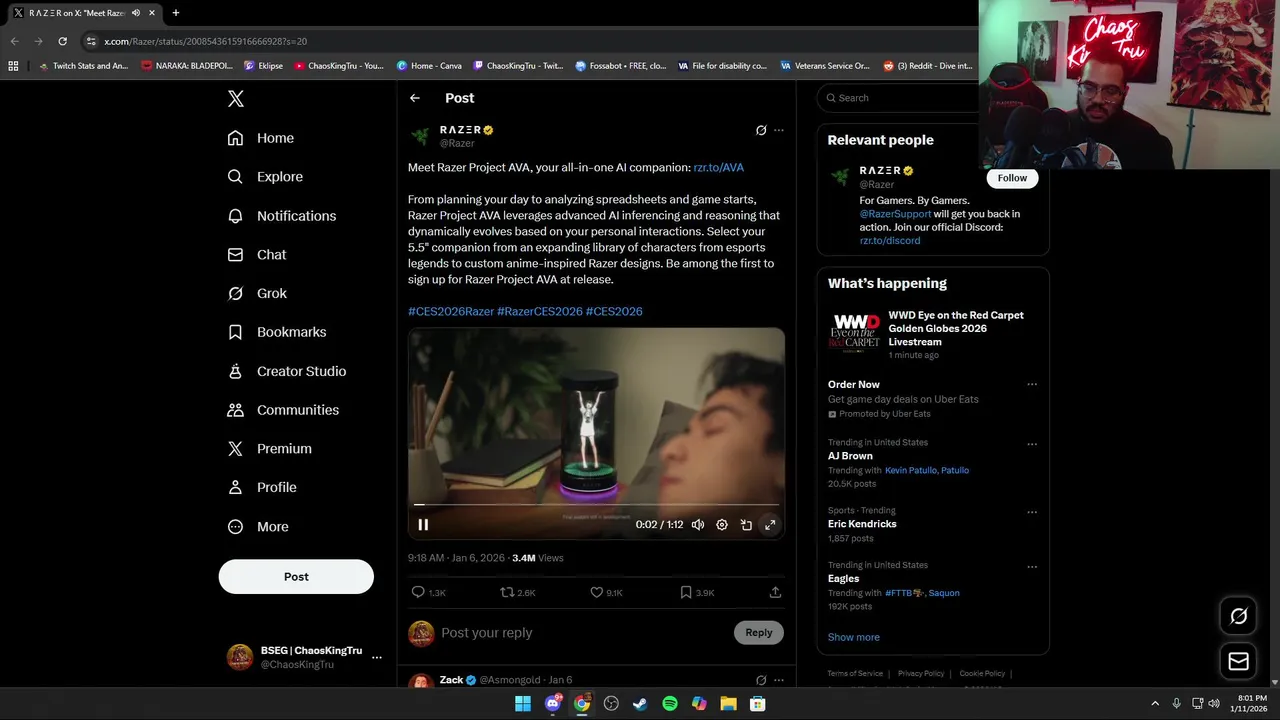The image size is (1280, 720).
Task: Open Chat in the sidebar
Action: [256, 255]
